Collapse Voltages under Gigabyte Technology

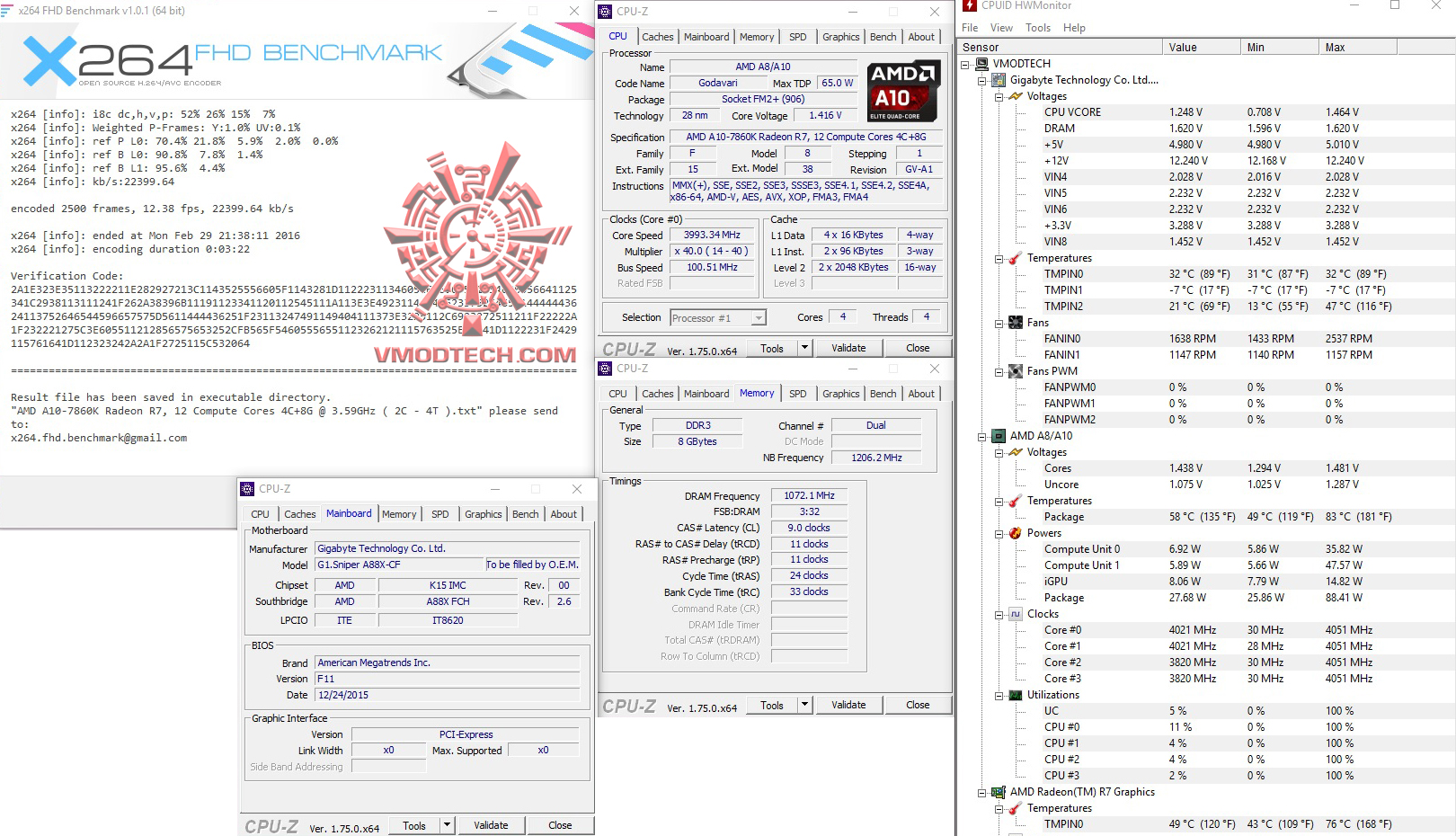[999, 96]
